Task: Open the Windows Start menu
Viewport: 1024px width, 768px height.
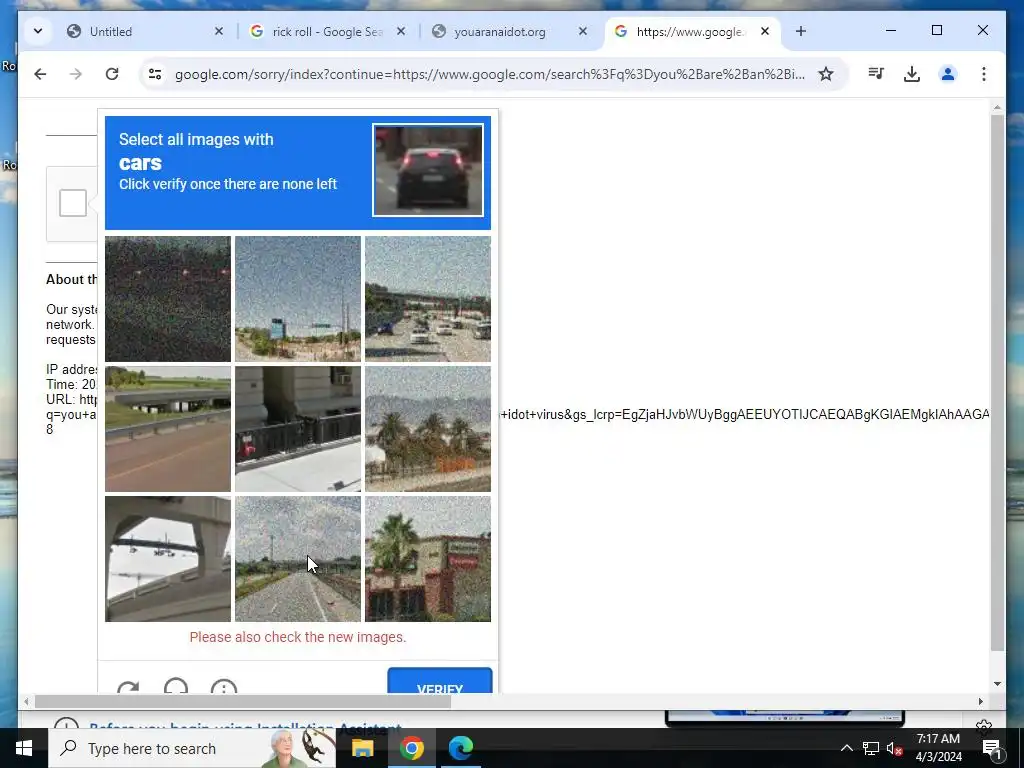Action: click(24, 748)
